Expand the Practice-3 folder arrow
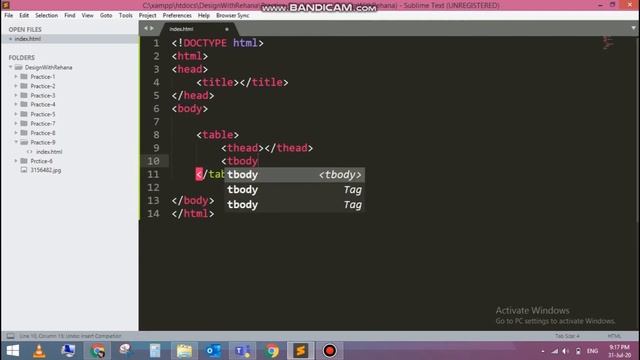Image resolution: width=640 pixels, height=360 pixels. tap(16, 95)
